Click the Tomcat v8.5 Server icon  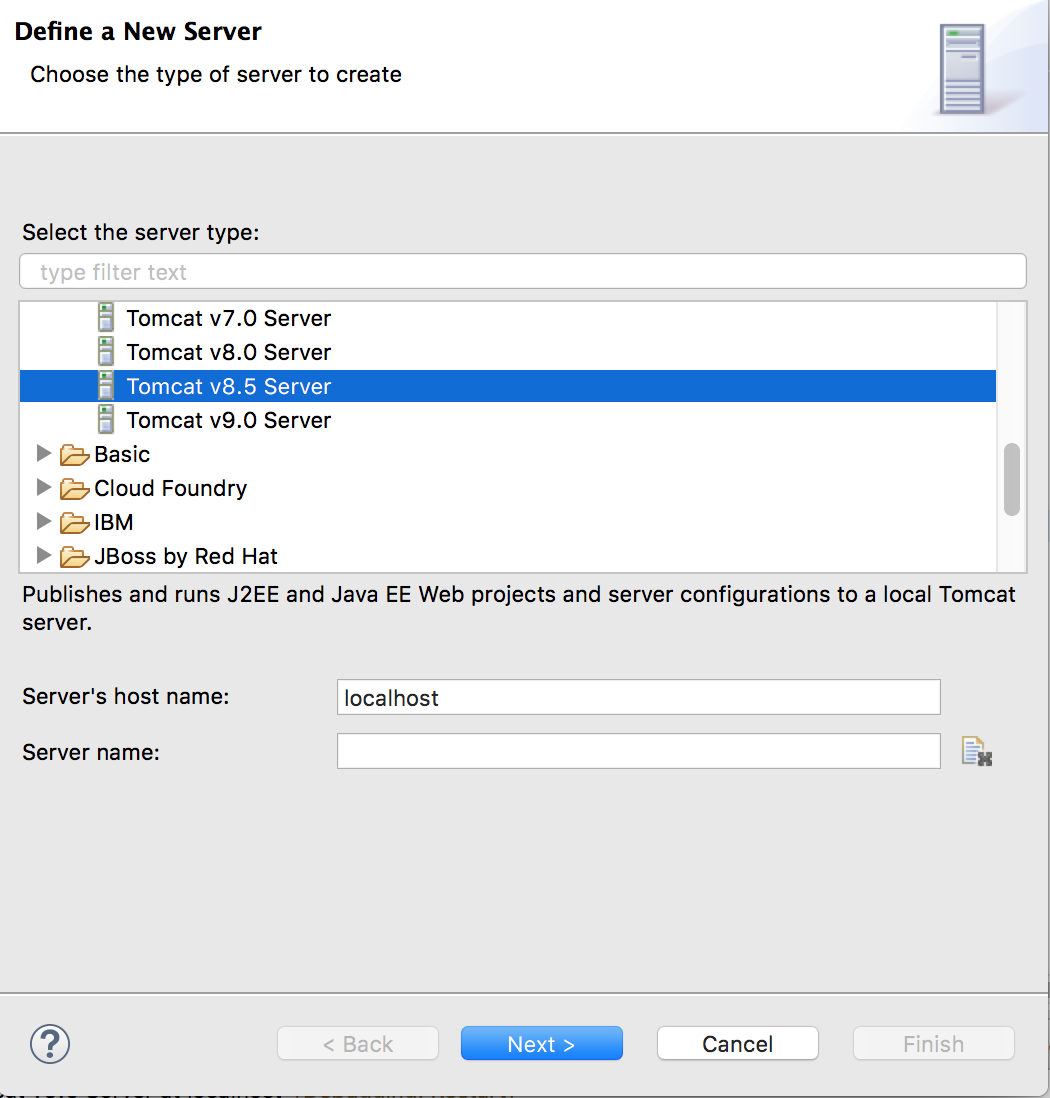[106, 386]
